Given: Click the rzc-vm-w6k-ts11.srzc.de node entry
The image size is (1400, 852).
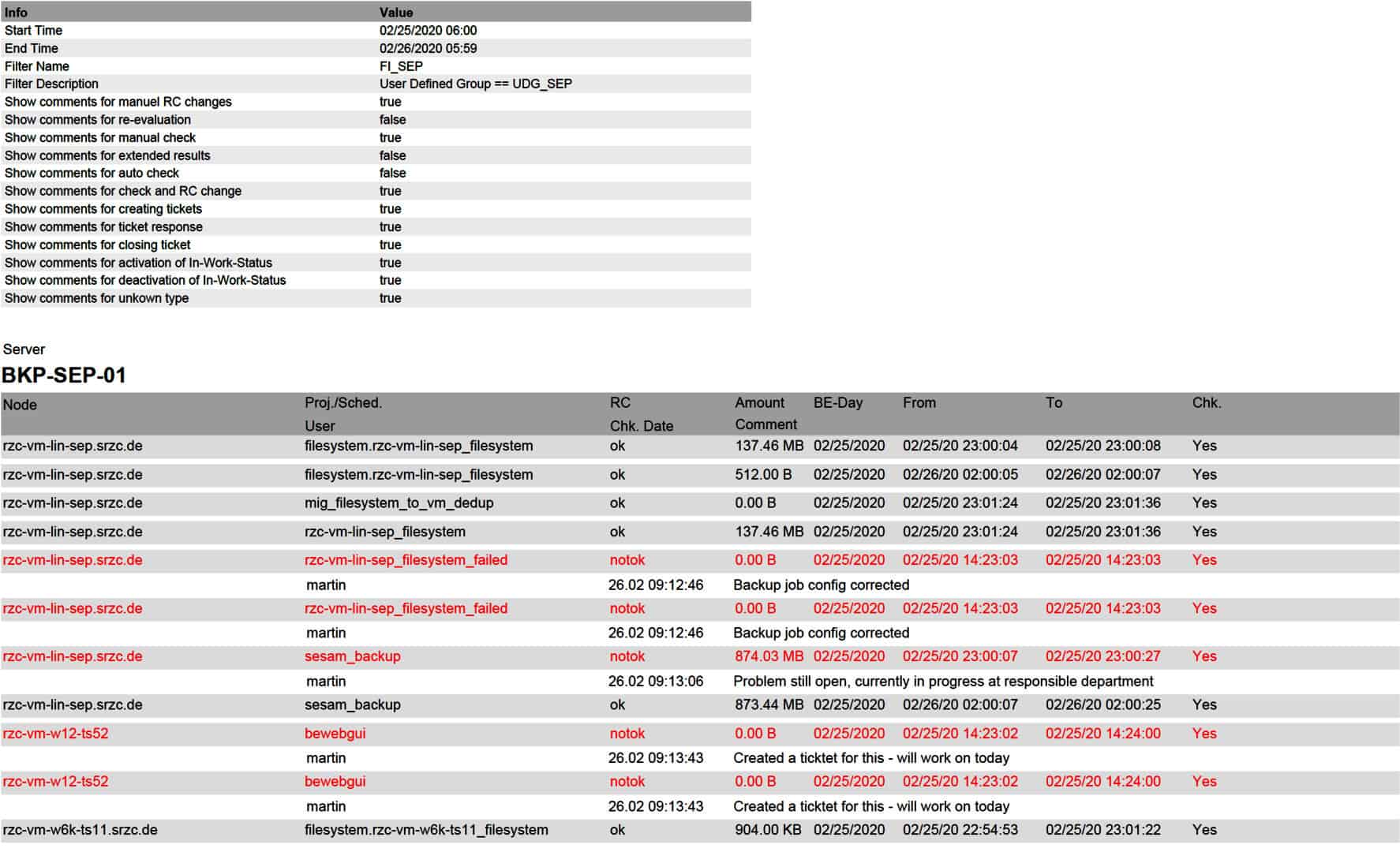Looking at the screenshot, I should tap(80, 830).
